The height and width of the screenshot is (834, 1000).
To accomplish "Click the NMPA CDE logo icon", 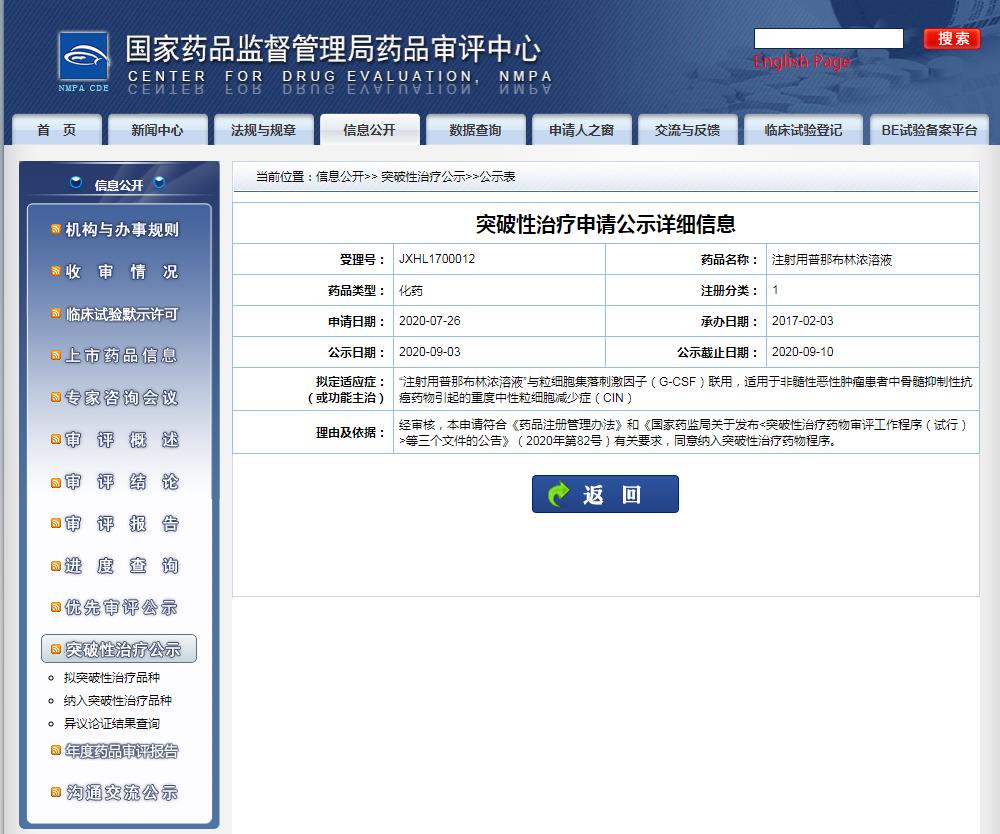I will click(83, 62).
